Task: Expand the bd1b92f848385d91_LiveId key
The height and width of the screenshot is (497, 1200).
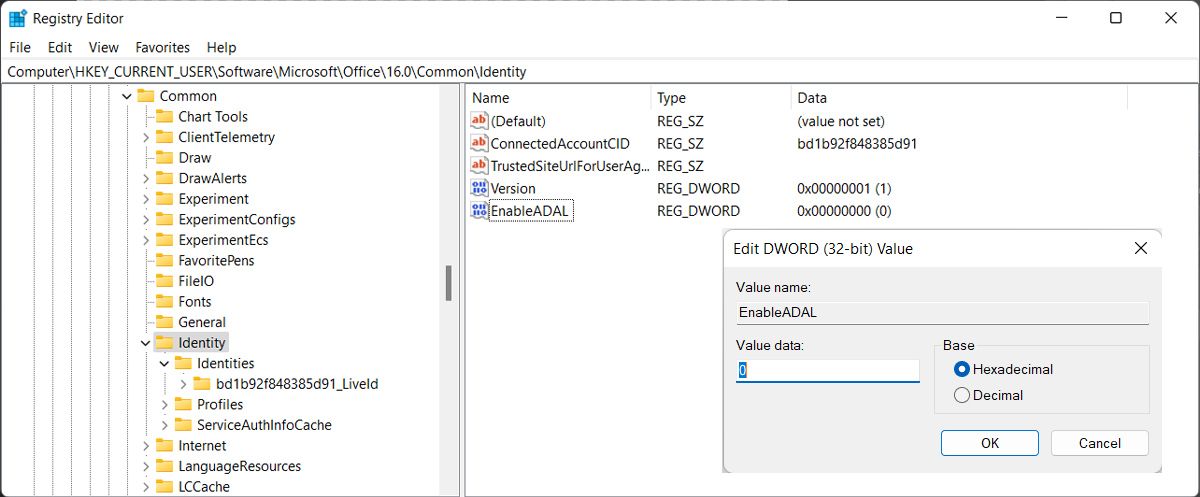Action: (x=183, y=384)
